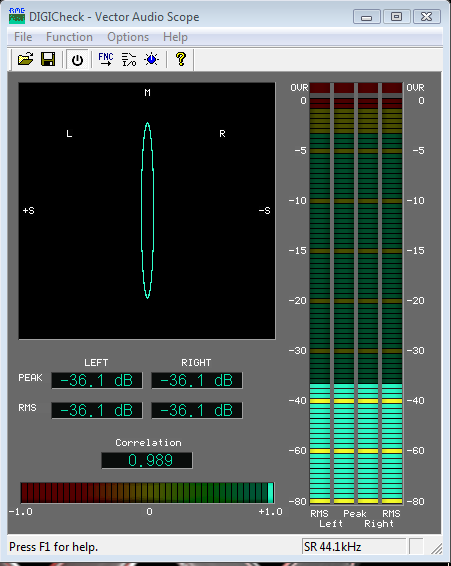Open the File menu
This screenshot has height=566, width=451.
[x=23, y=37]
